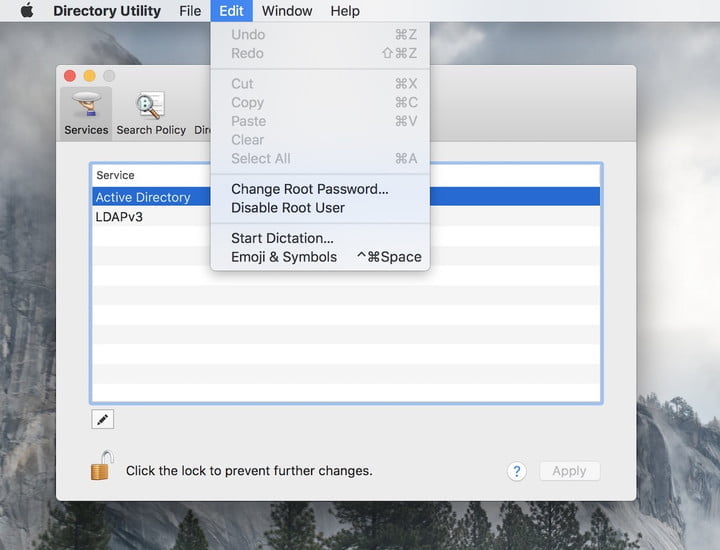Minimize the Directory Utility window
The width and height of the screenshot is (720, 550).
tap(90, 76)
